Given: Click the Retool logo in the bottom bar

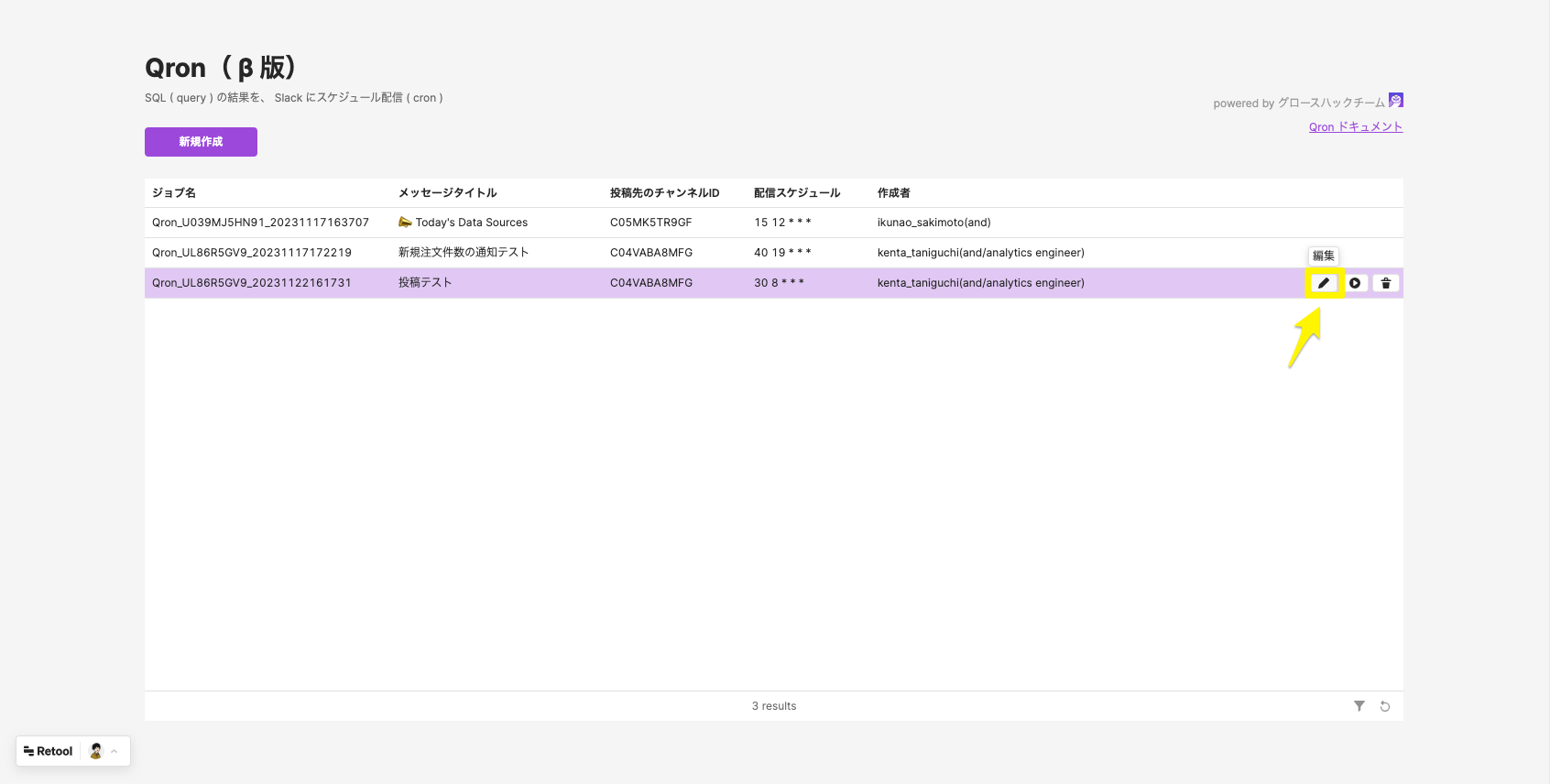Looking at the screenshot, I should (x=49, y=751).
